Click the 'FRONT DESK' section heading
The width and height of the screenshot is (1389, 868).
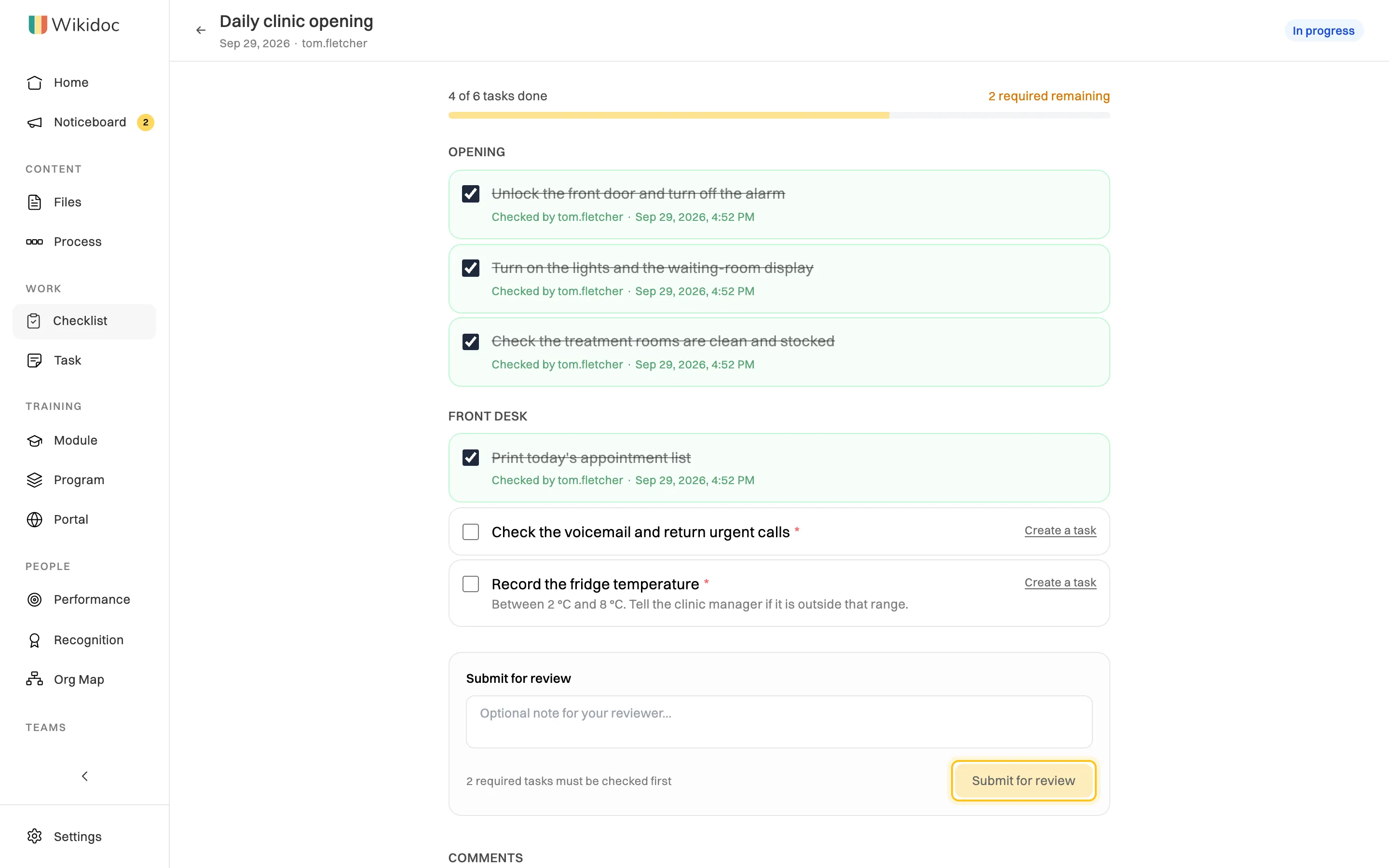pyautogui.click(x=487, y=416)
